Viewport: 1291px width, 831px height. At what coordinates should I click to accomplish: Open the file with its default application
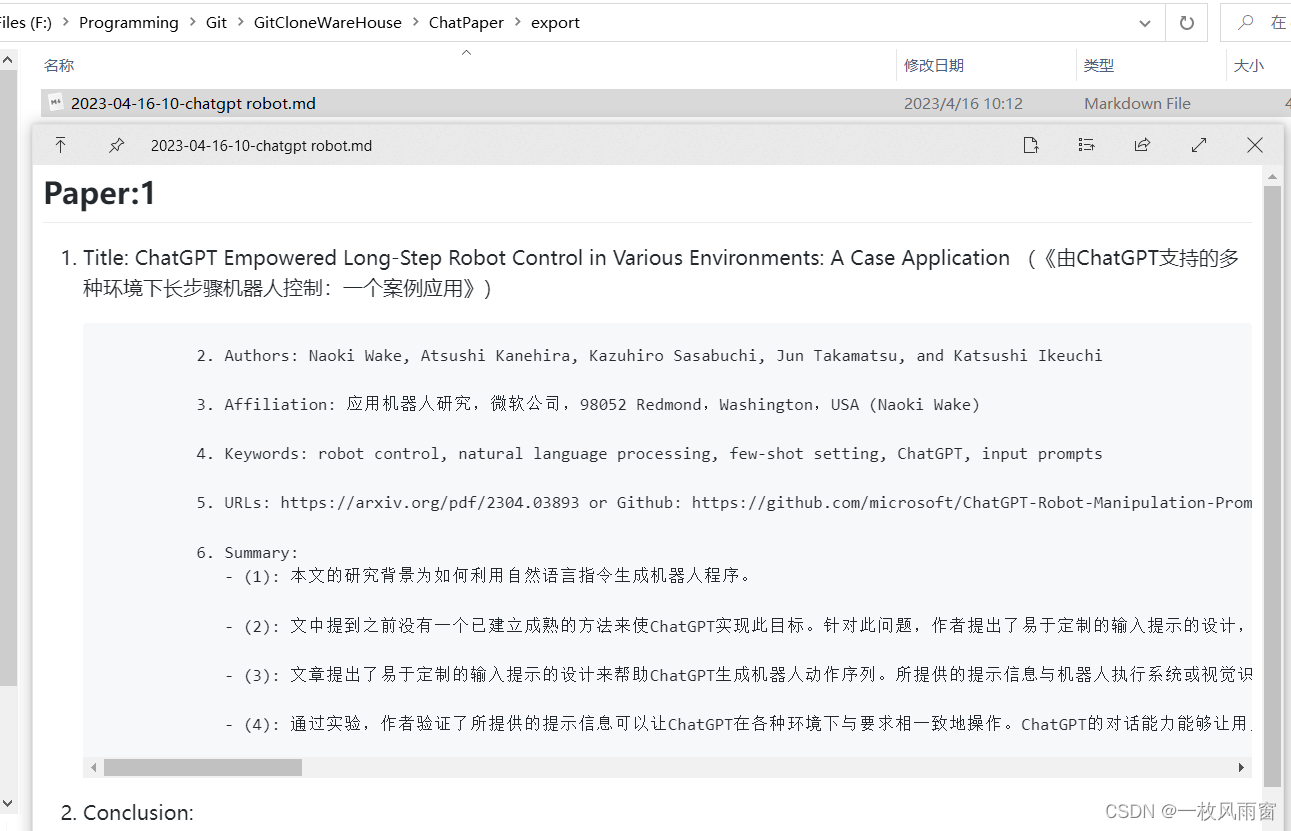point(1031,145)
